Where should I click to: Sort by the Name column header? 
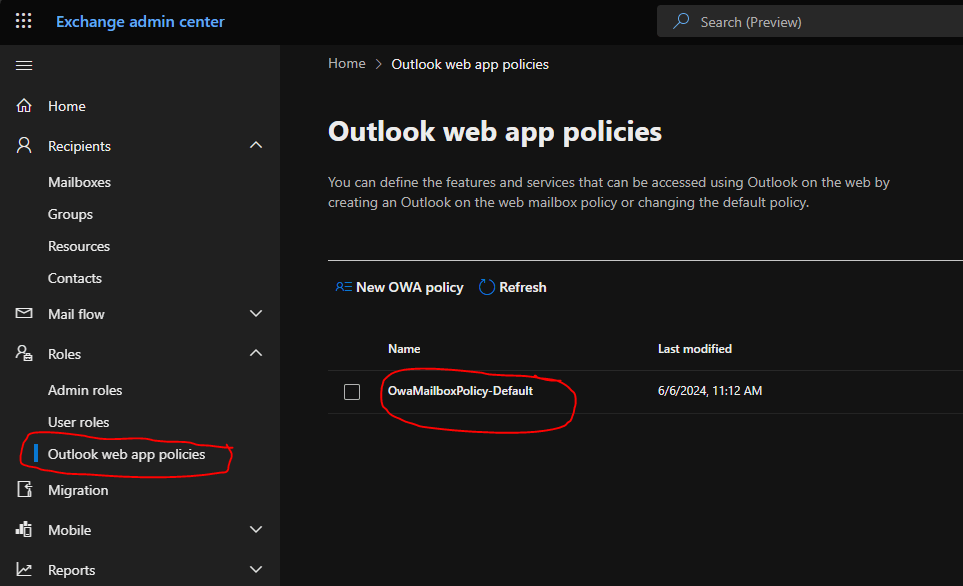tap(404, 348)
